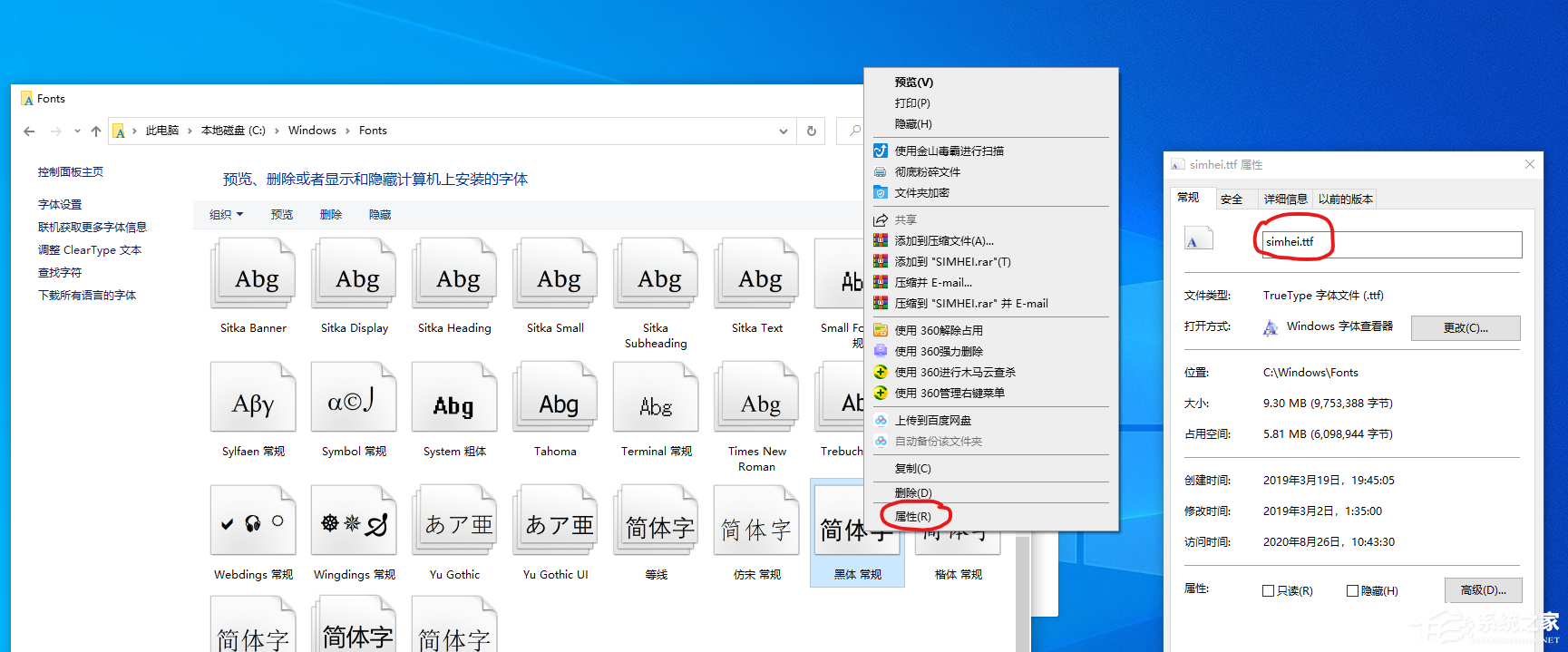
Task: Open 属性(R) from the context menu
Action: [x=990, y=517]
